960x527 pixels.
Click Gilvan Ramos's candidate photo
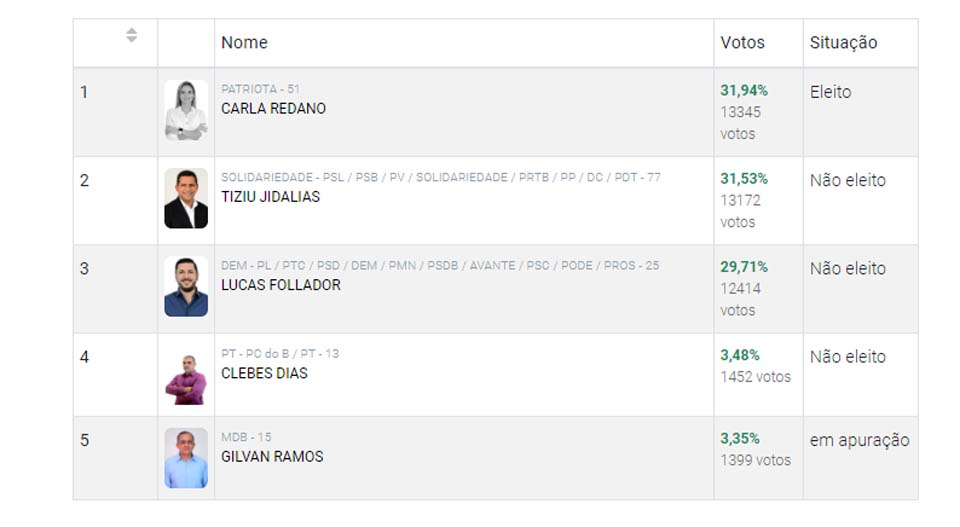point(186,458)
